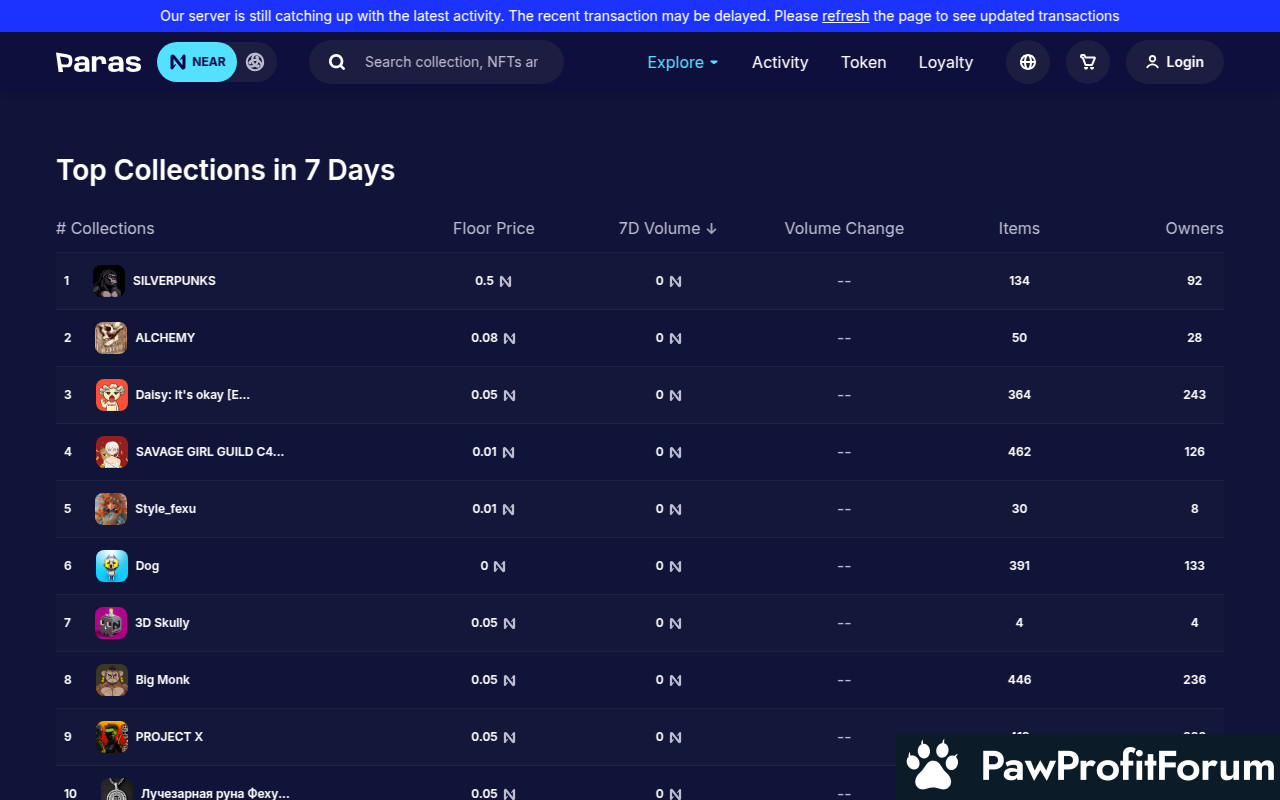Screen dimensions: 1280x800
Task: Sort by 7D Volume column
Action: pos(667,228)
